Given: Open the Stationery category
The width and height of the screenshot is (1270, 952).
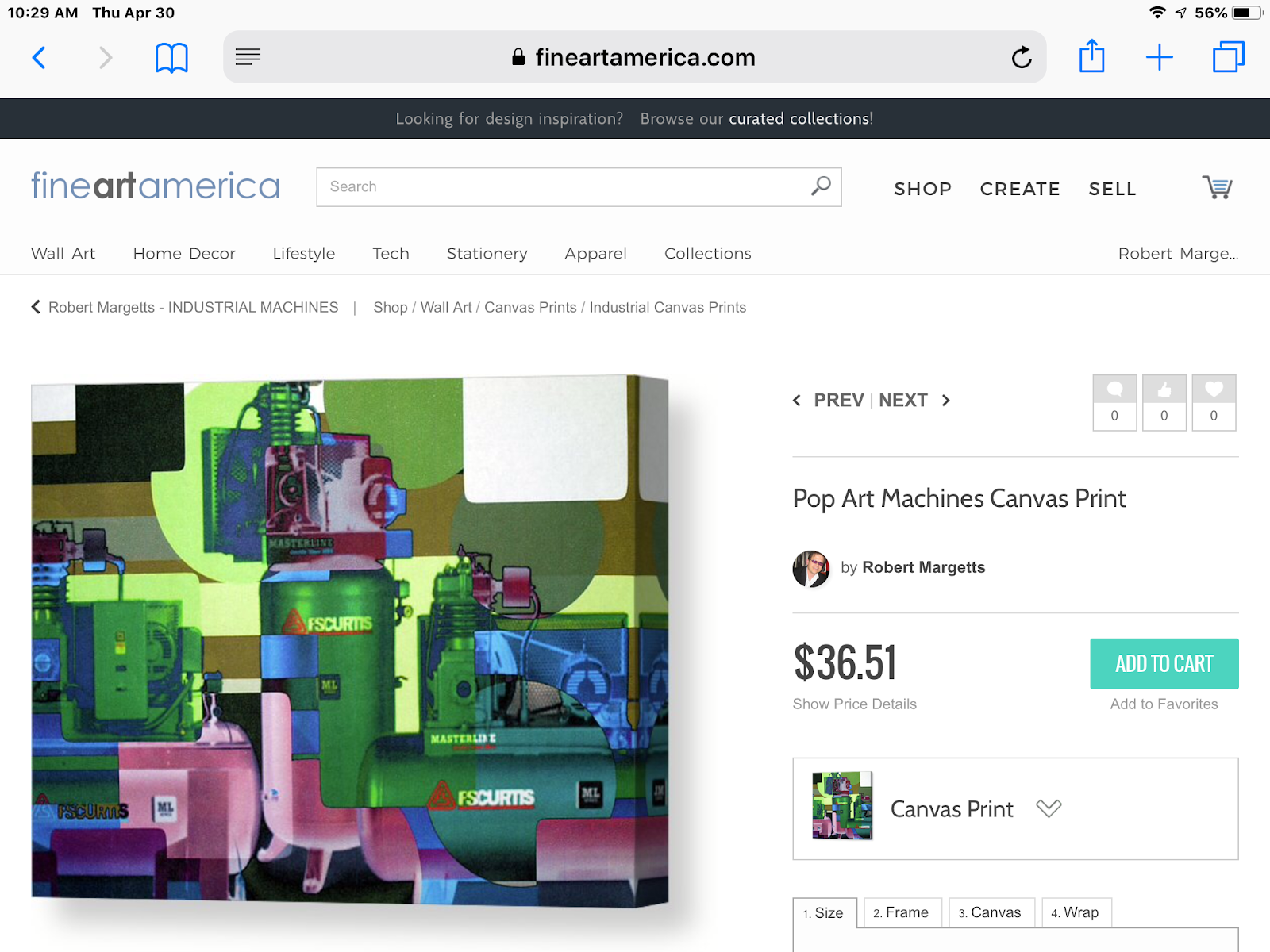Looking at the screenshot, I should coord(487,253).
